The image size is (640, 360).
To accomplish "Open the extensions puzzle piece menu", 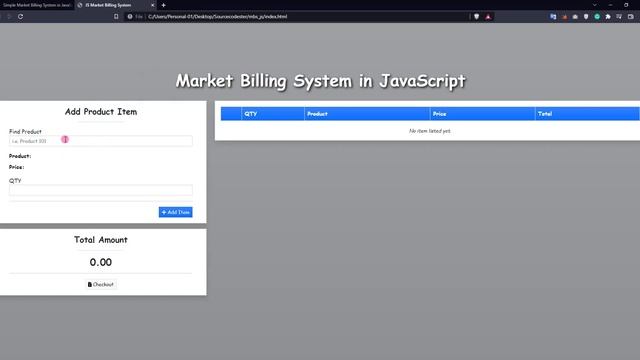I will (608, 17).
